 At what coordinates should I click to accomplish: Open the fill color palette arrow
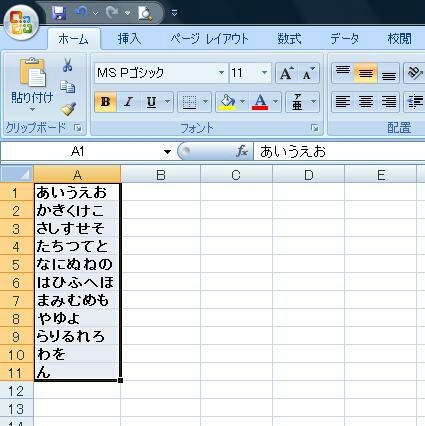(242, 102)
